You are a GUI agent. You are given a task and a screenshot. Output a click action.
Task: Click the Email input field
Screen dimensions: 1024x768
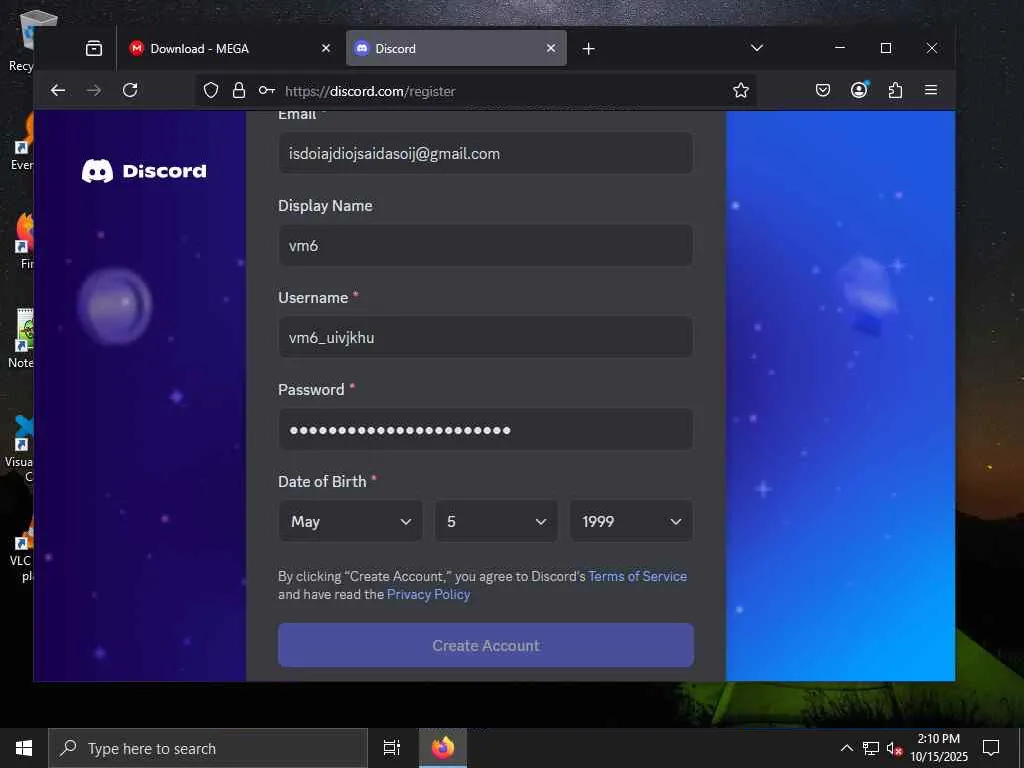(485, 153)
